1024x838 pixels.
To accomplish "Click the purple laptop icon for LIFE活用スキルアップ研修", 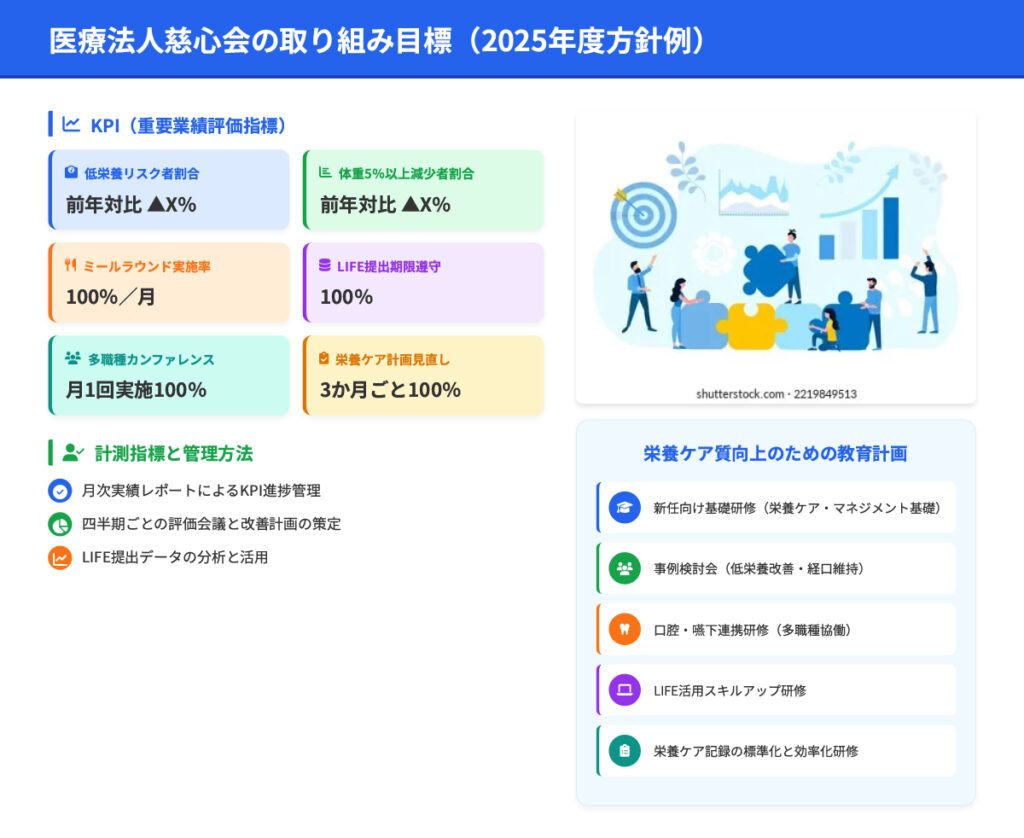I will coord(625,690).
